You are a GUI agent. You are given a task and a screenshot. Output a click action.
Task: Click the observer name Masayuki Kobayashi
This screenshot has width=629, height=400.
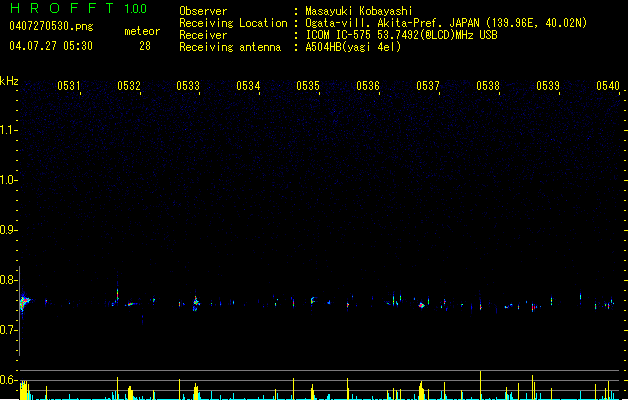pyautogui.click(x=359, y=11)
